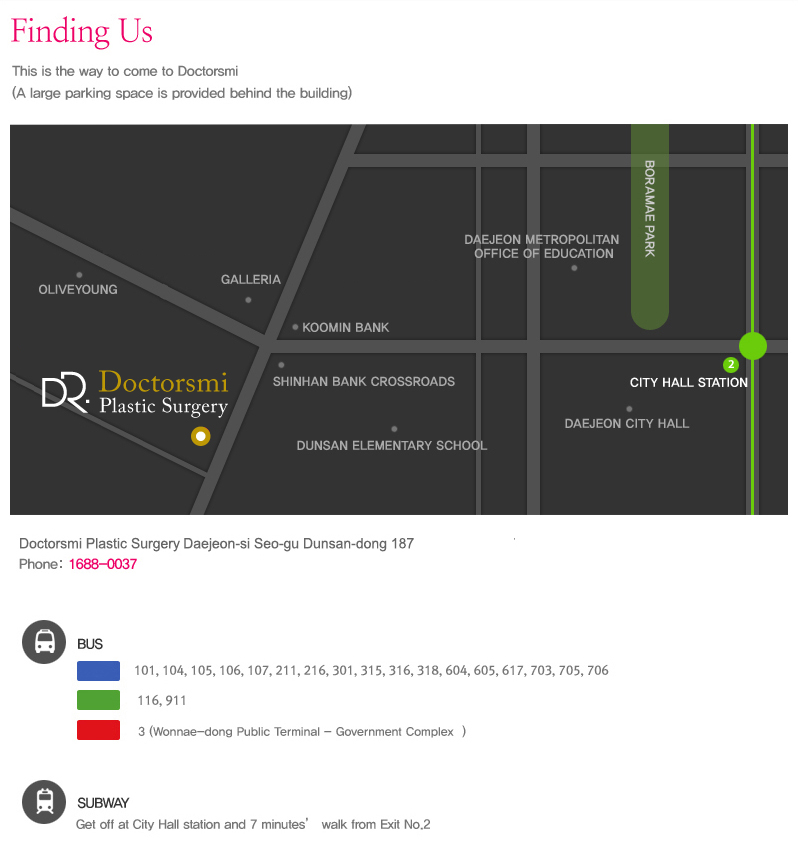Click the Shinhan Bank Crossroads label

tap(364, 381)
